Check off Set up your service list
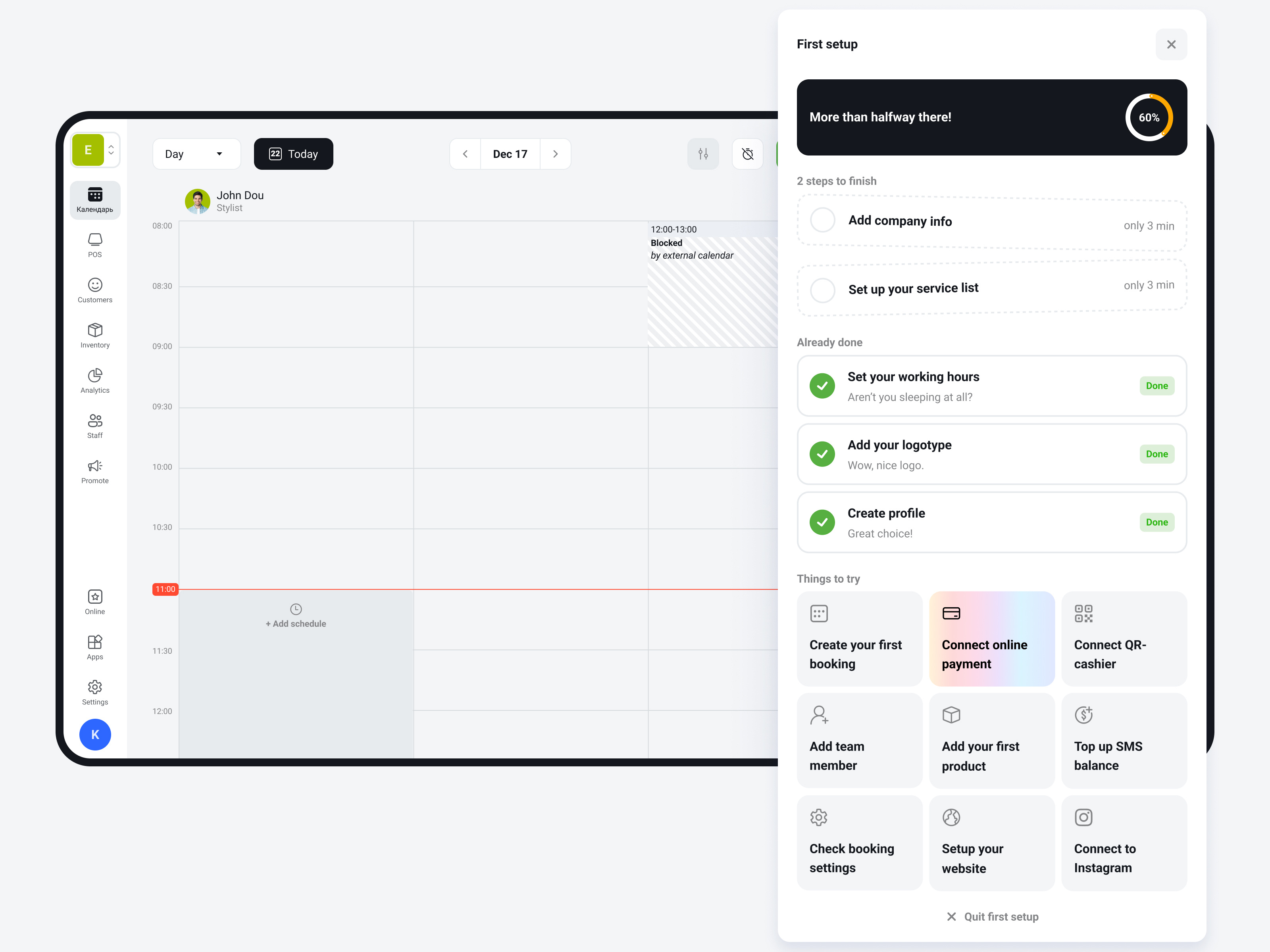The height and width of the screenshot is (952, 1270). coord(823,290)
